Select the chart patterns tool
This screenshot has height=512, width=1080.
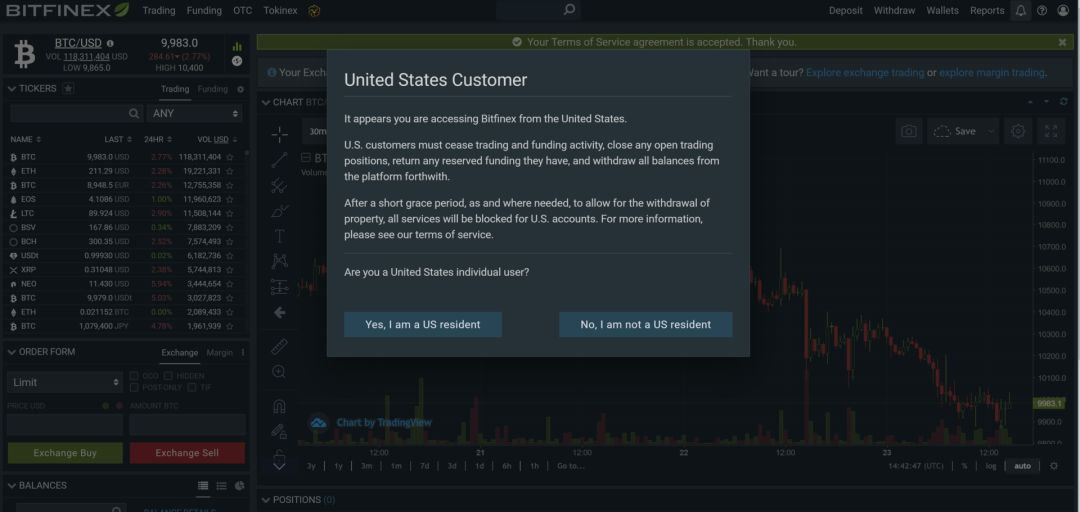[279, 261]
